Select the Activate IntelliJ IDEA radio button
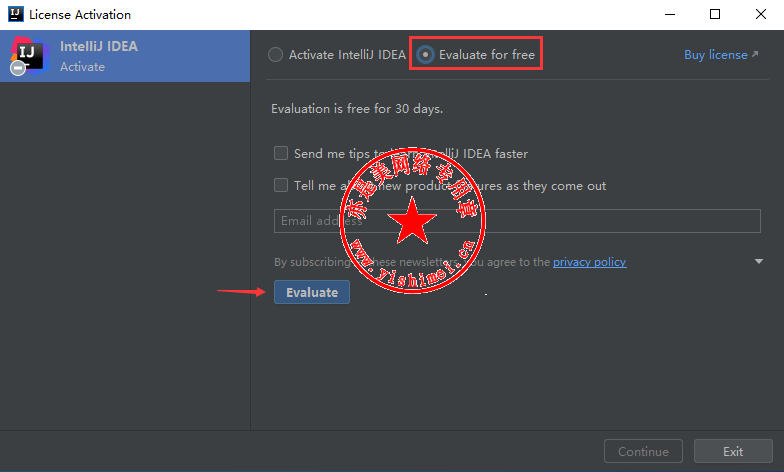 click(276, 55)
